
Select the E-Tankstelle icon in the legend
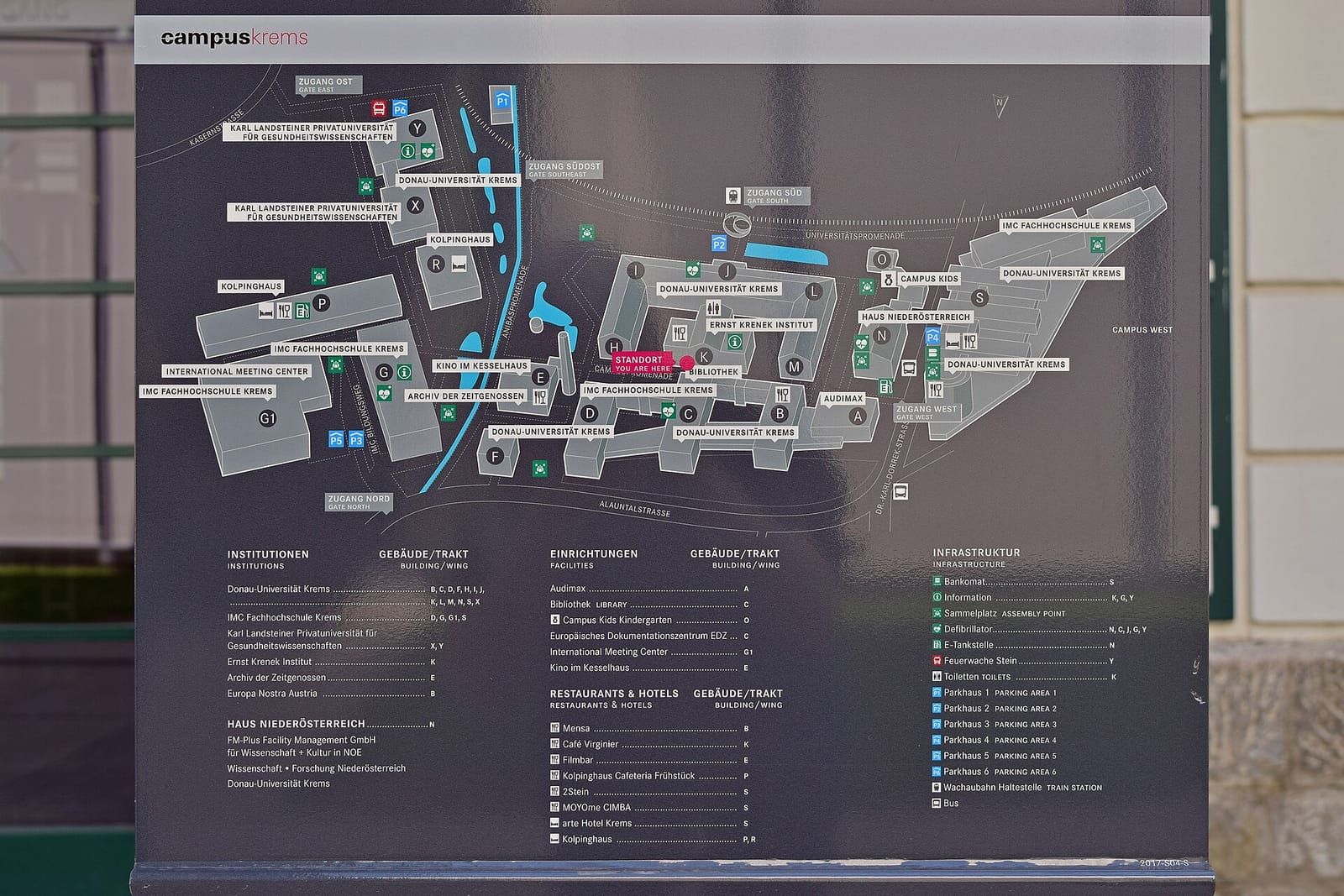coord(937,645)
